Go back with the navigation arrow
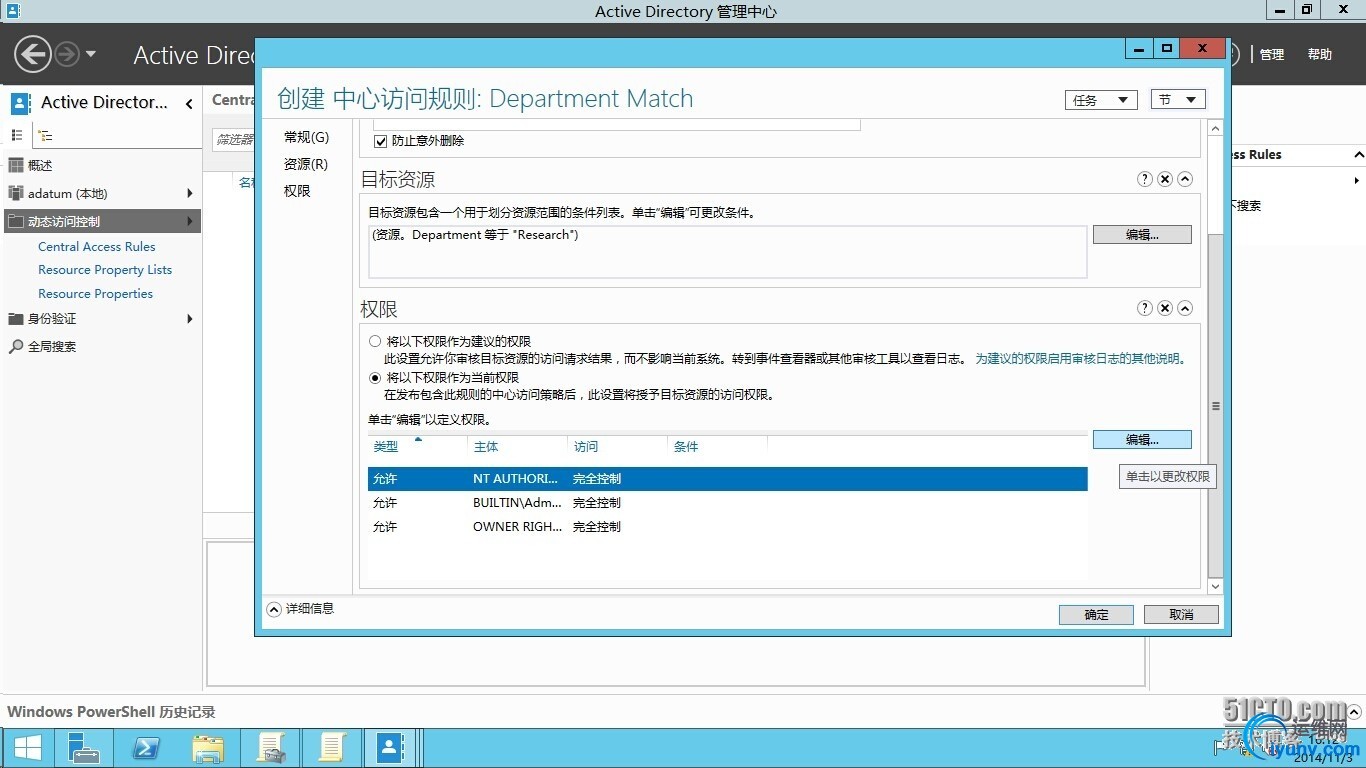Screen dimensions: 1366x768 (x=33, y=54)
